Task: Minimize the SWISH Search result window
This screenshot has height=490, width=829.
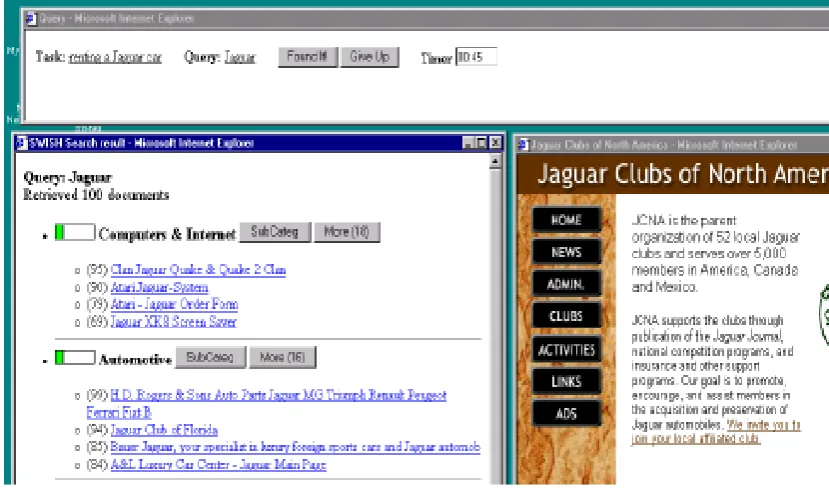Action: coord(468,143)
